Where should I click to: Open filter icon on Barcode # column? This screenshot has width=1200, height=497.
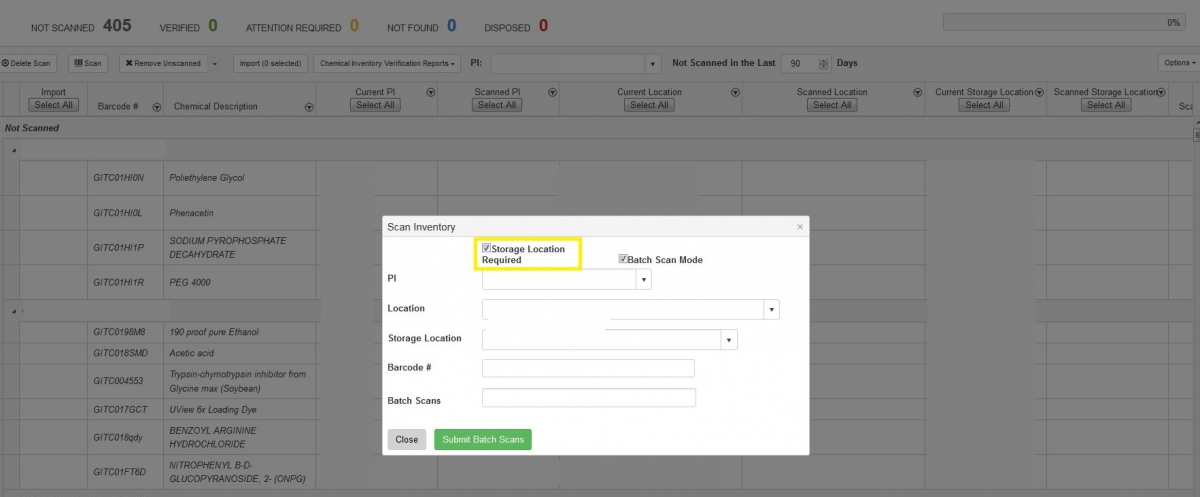[156, 107]
